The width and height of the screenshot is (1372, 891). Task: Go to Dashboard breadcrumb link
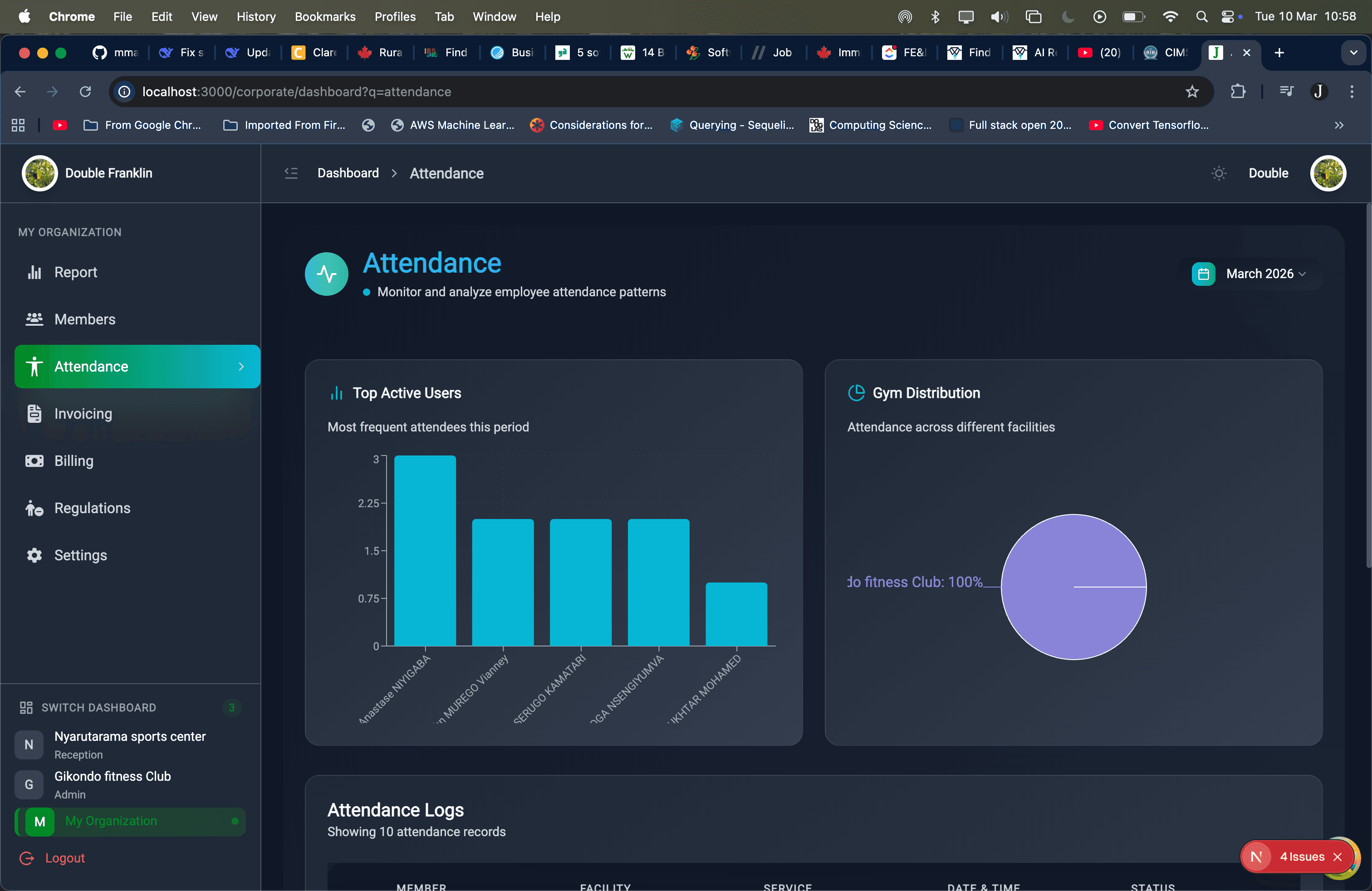click(x=348, y=173)
